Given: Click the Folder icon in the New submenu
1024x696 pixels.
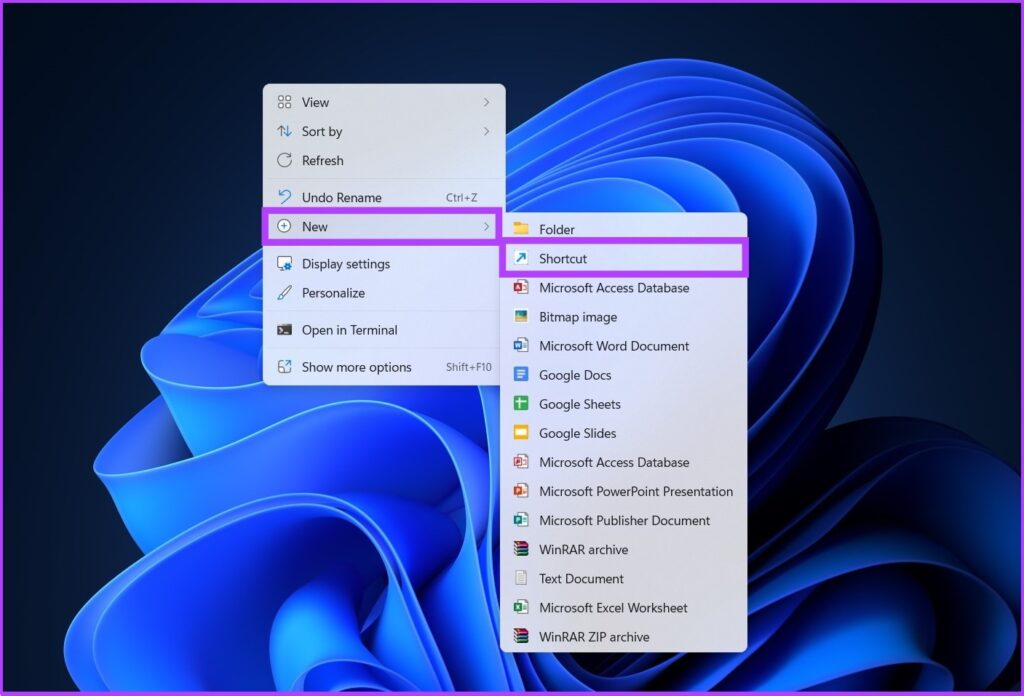Looking at the screenshot, I should [x=521, y=229].
